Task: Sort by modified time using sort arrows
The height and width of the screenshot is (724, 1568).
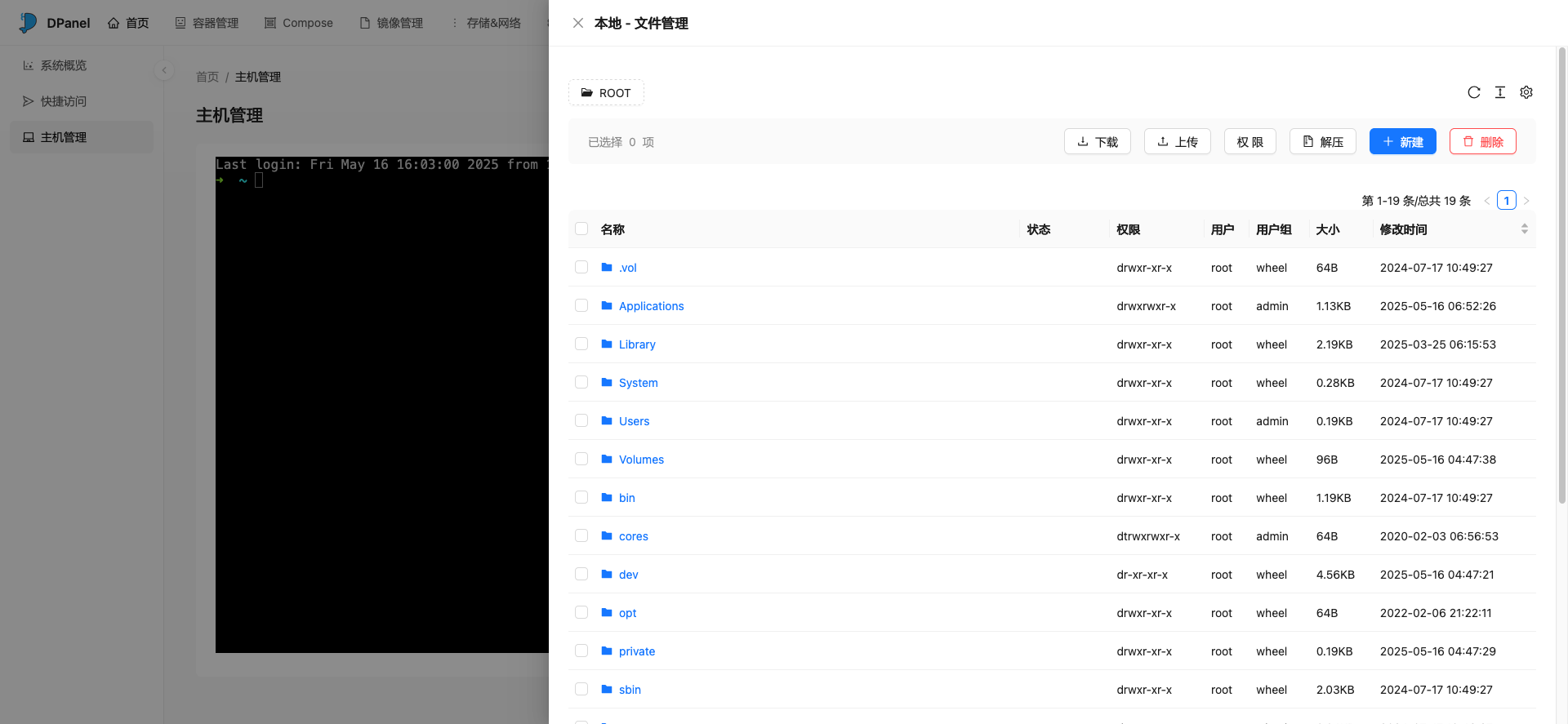Action: [1525, 229]
